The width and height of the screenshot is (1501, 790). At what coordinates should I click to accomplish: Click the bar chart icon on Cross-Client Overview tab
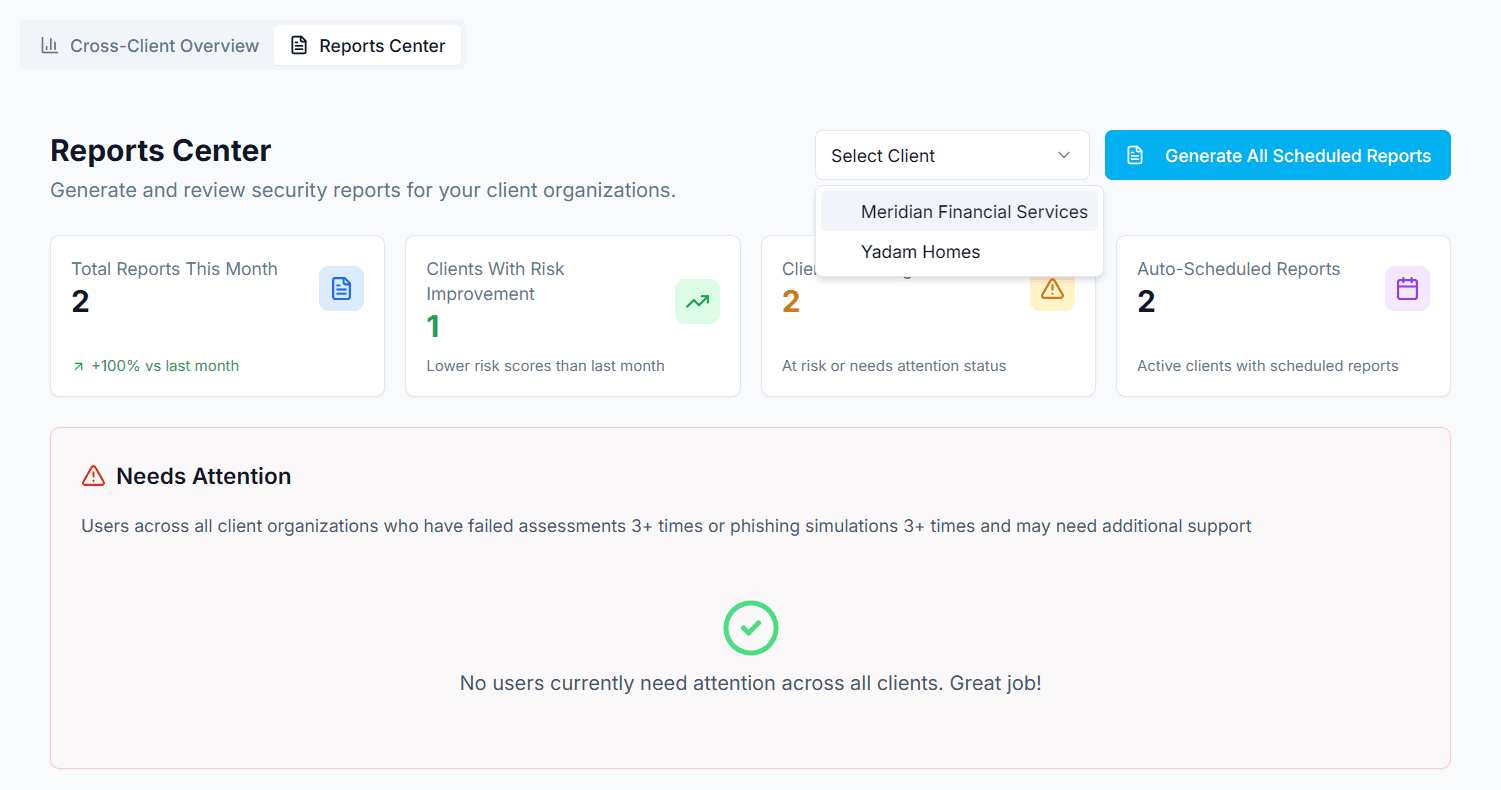(x=49, y=45)
